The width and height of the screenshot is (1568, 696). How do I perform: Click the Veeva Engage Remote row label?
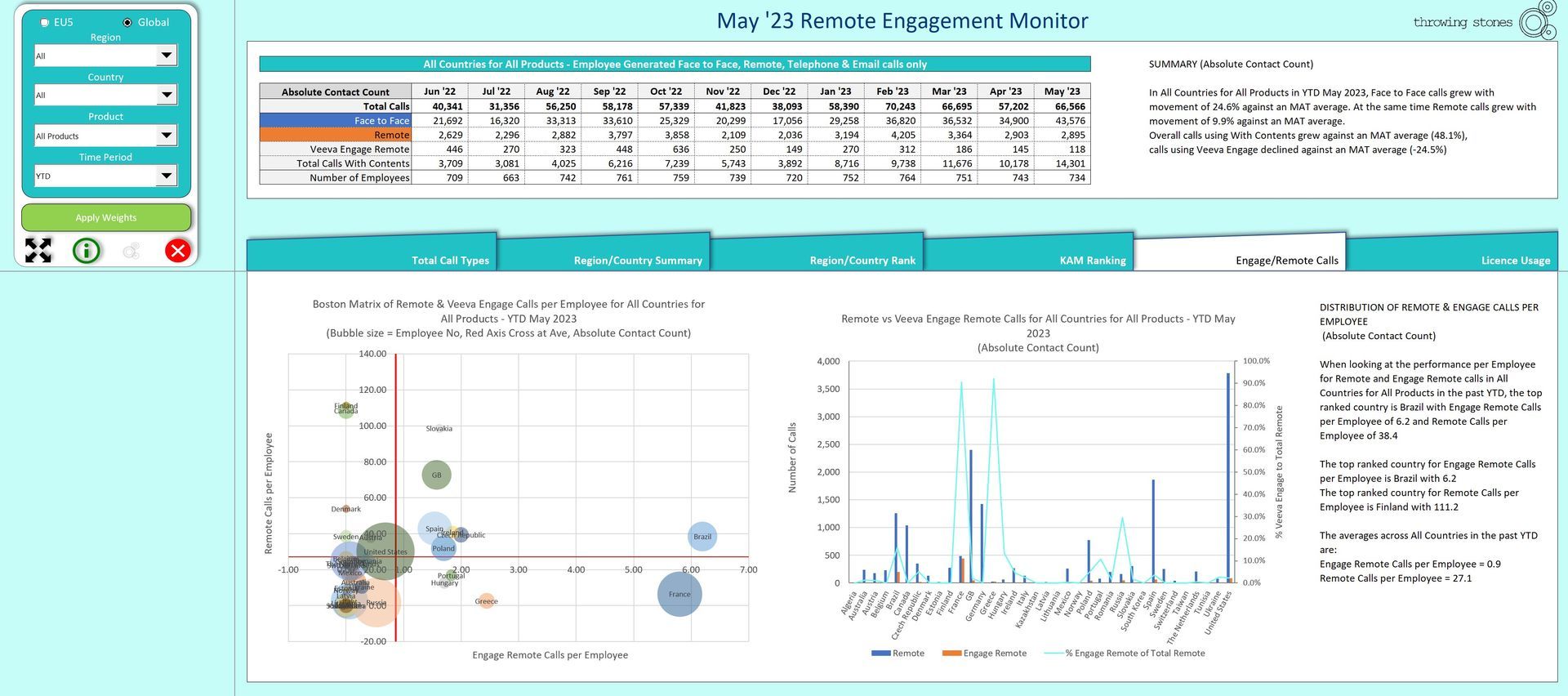pyautogui.click(x=336, y=149)
